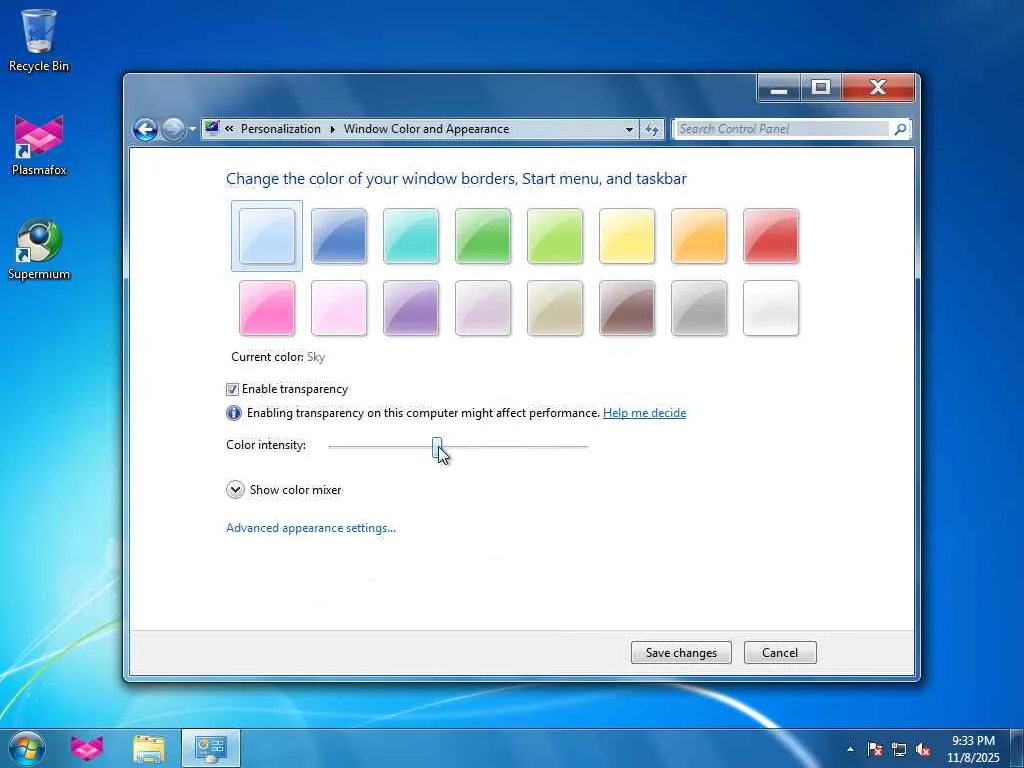Click the muted volume tray icon

pyautogui.click(x=923, y=749)
